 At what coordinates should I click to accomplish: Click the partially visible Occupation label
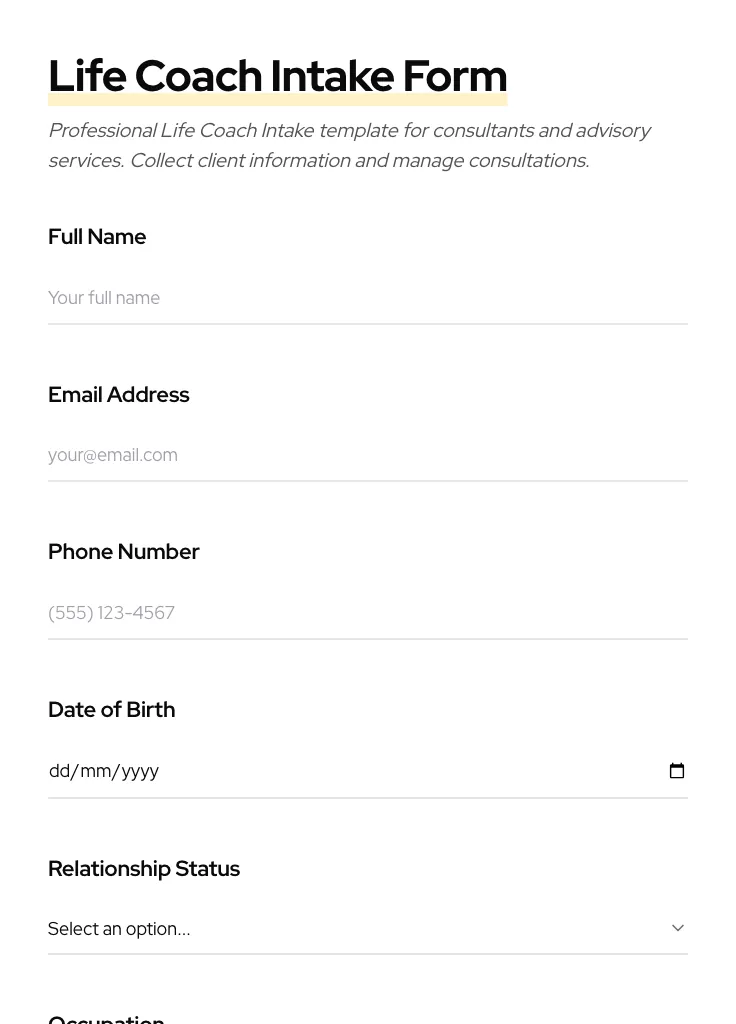click(x=106, y=1018)
